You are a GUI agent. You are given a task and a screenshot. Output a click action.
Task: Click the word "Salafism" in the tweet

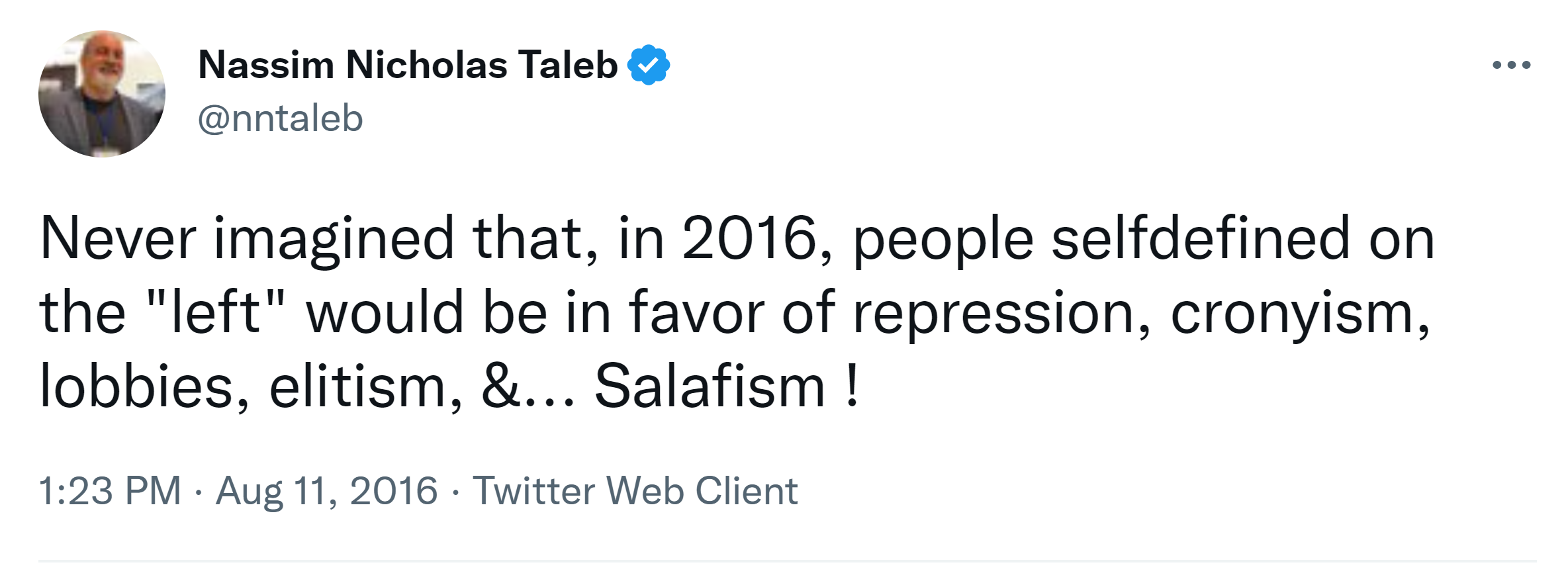point(710,386)
